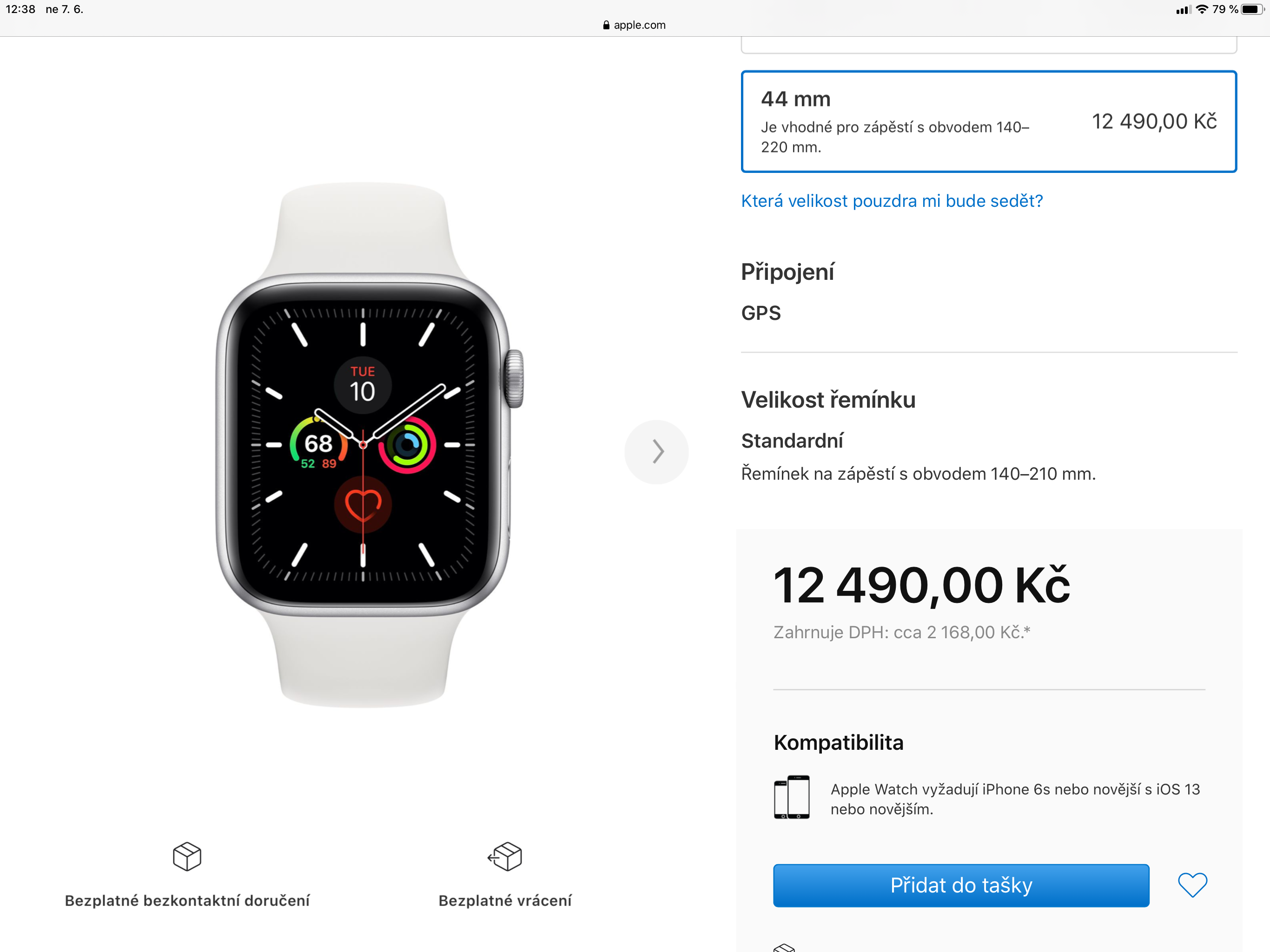Tap Bezplatné bezkontaktní doručení text
1270x952 pixels.
point(187,900)
